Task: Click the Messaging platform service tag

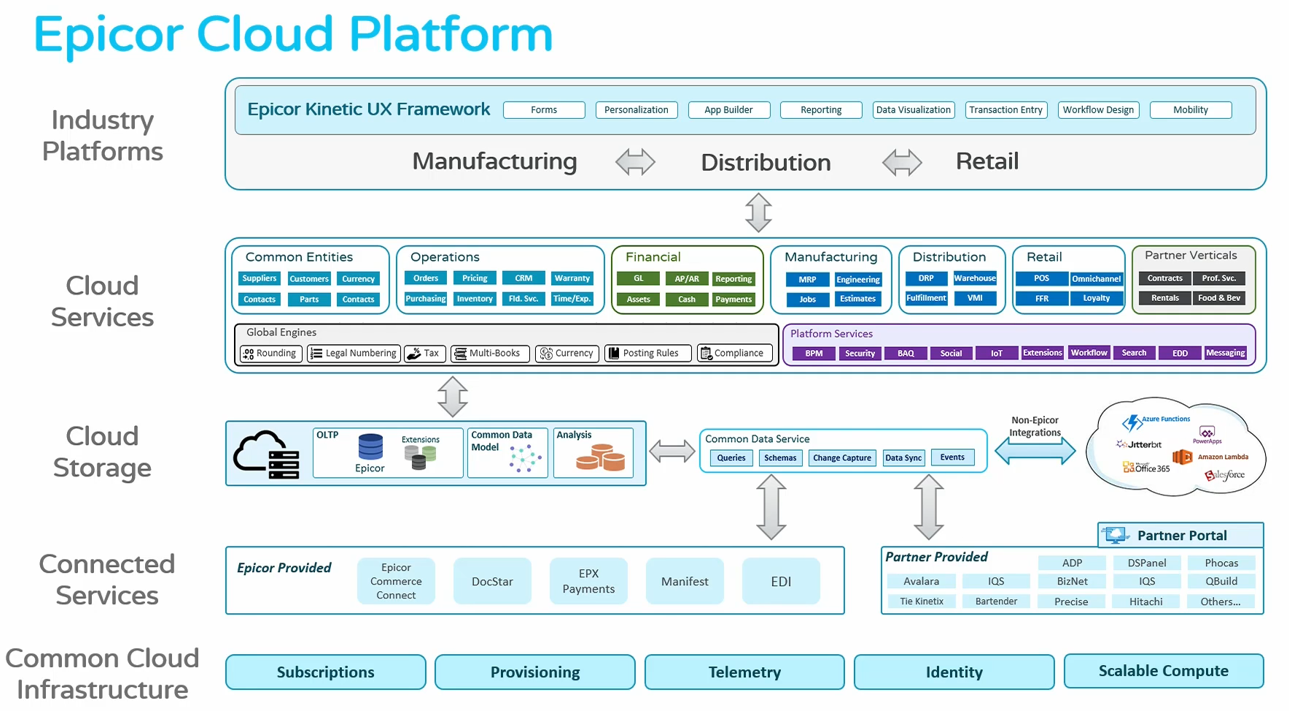Action: [1225, 353]
